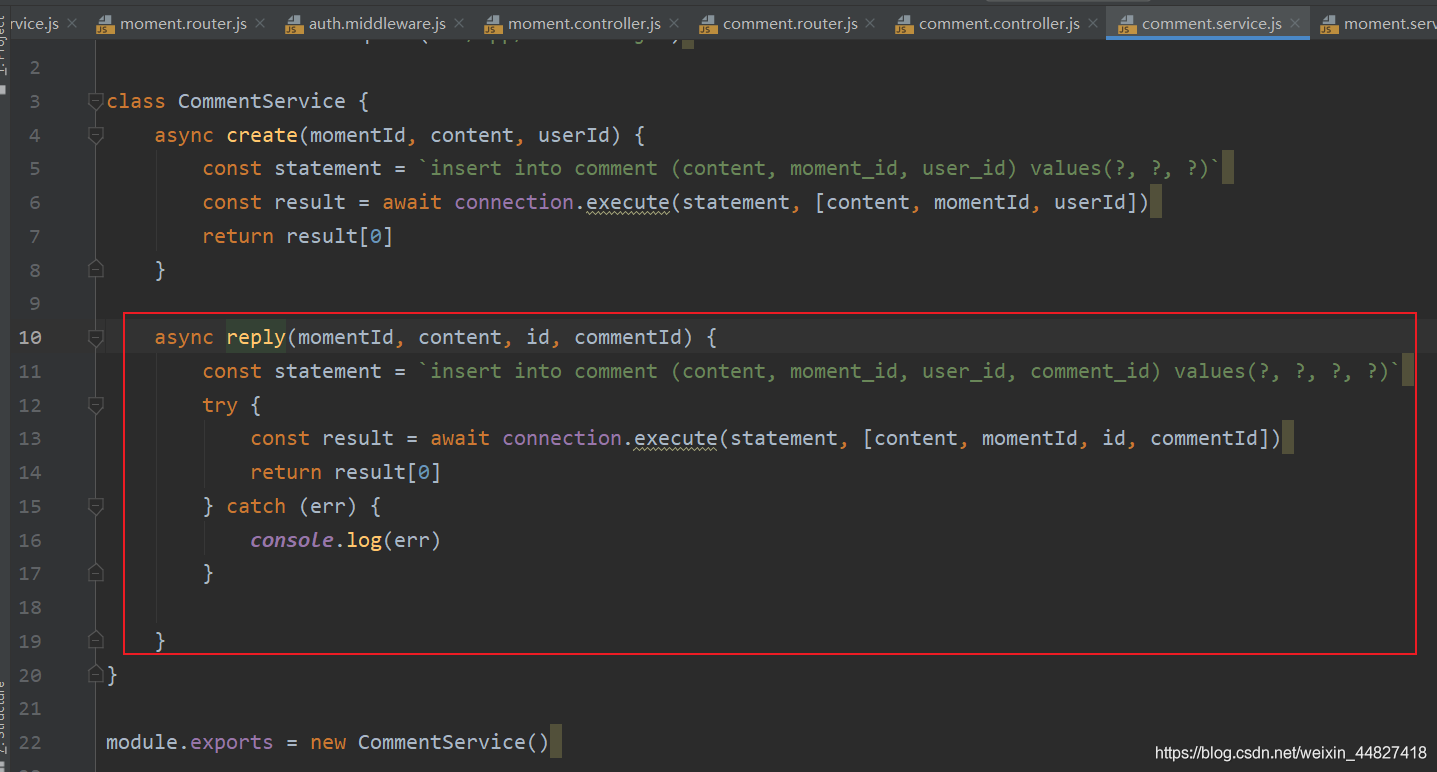Click gutter line number 5
This screenshot has width=1437, height=772.
coord(36,168)
